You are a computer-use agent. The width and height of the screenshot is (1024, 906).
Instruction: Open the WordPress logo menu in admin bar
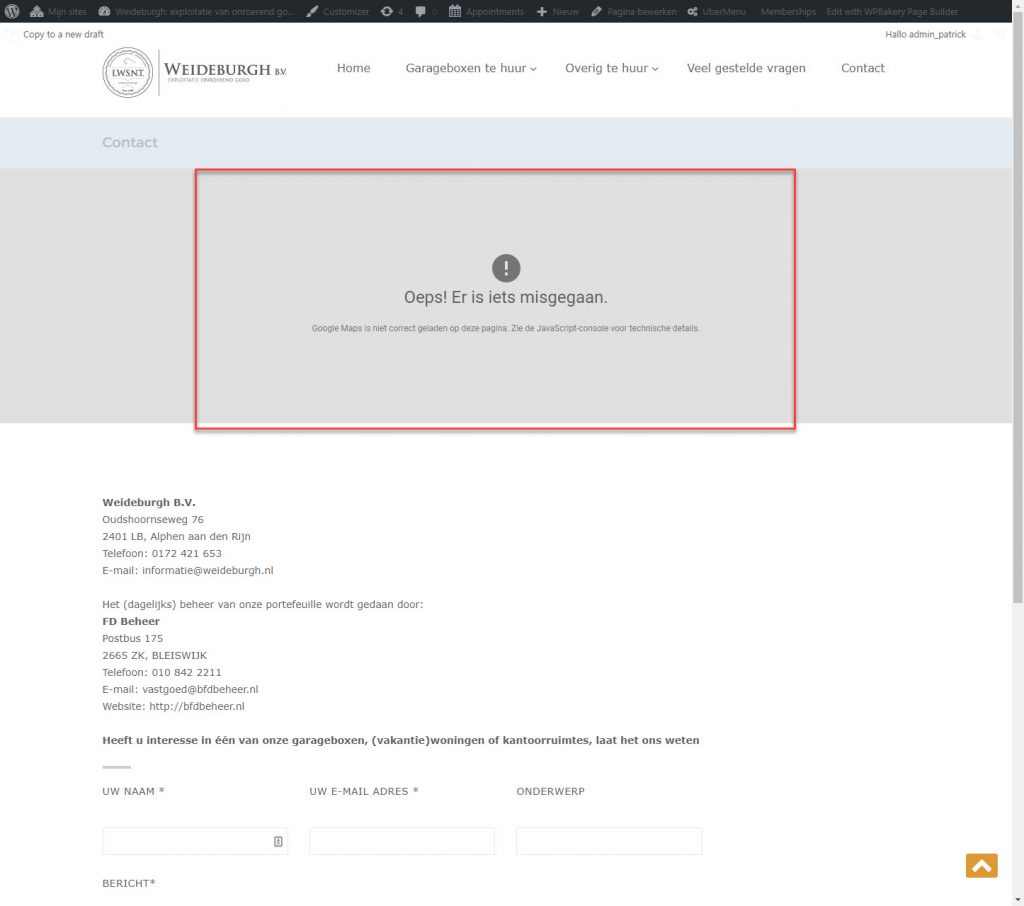coord(11,11)
